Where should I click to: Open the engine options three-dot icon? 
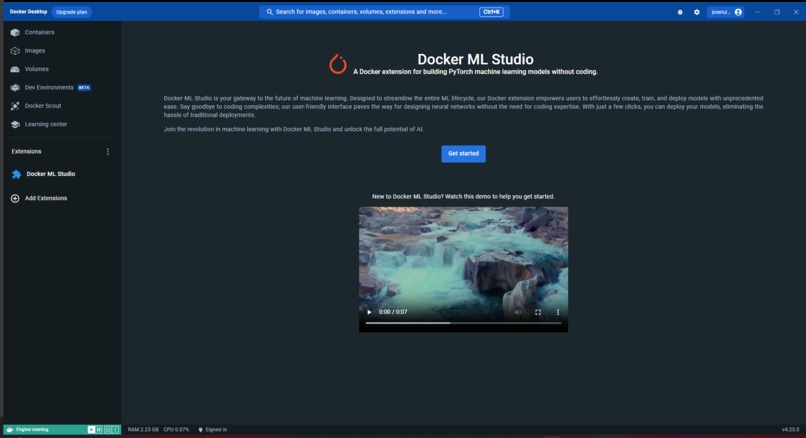pyautogui.click(x=116, y=430)
